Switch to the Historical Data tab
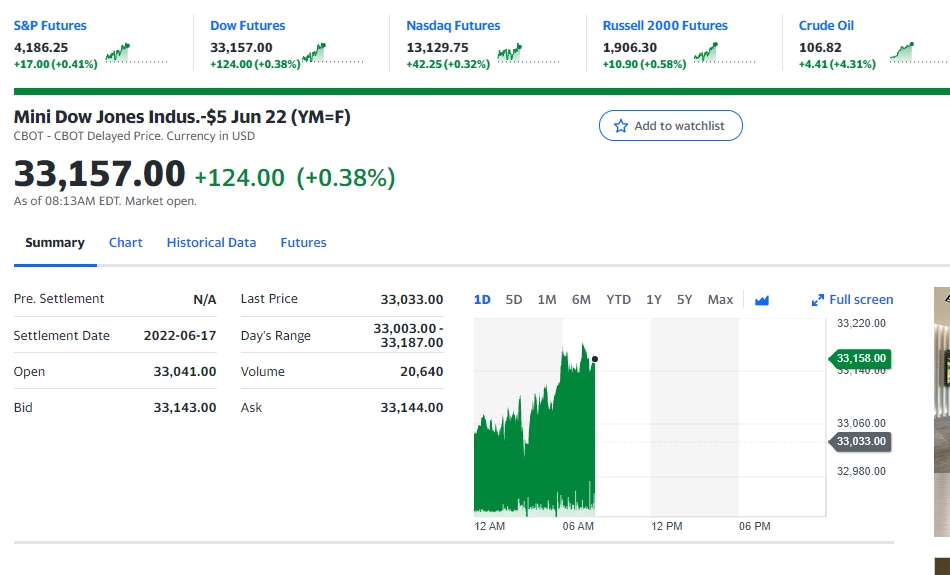 point(211,242)
